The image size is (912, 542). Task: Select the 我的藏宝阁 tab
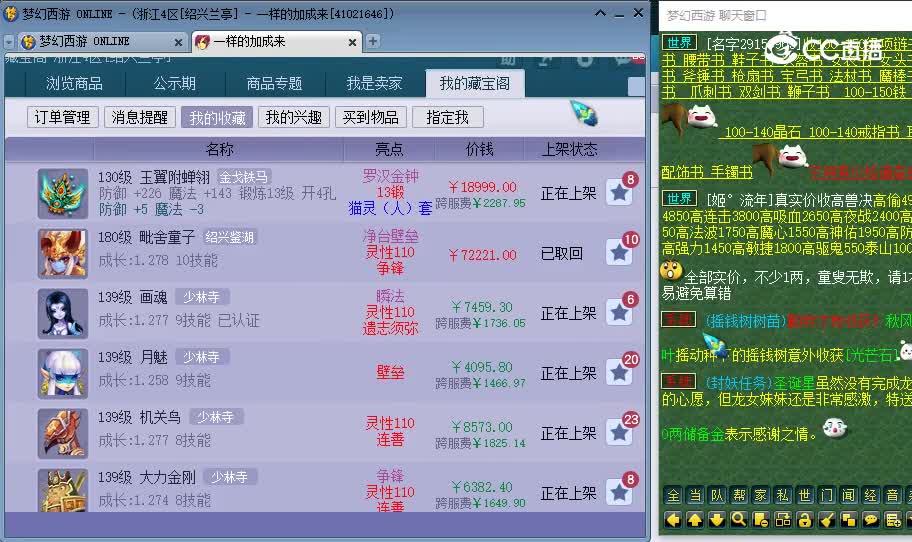point(475,84)
